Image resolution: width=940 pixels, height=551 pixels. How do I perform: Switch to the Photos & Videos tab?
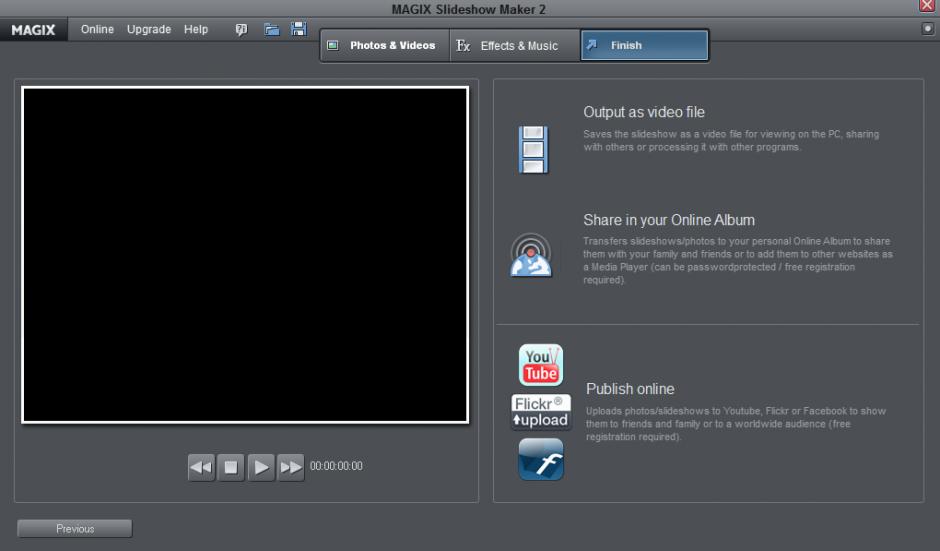pos(385,46)
